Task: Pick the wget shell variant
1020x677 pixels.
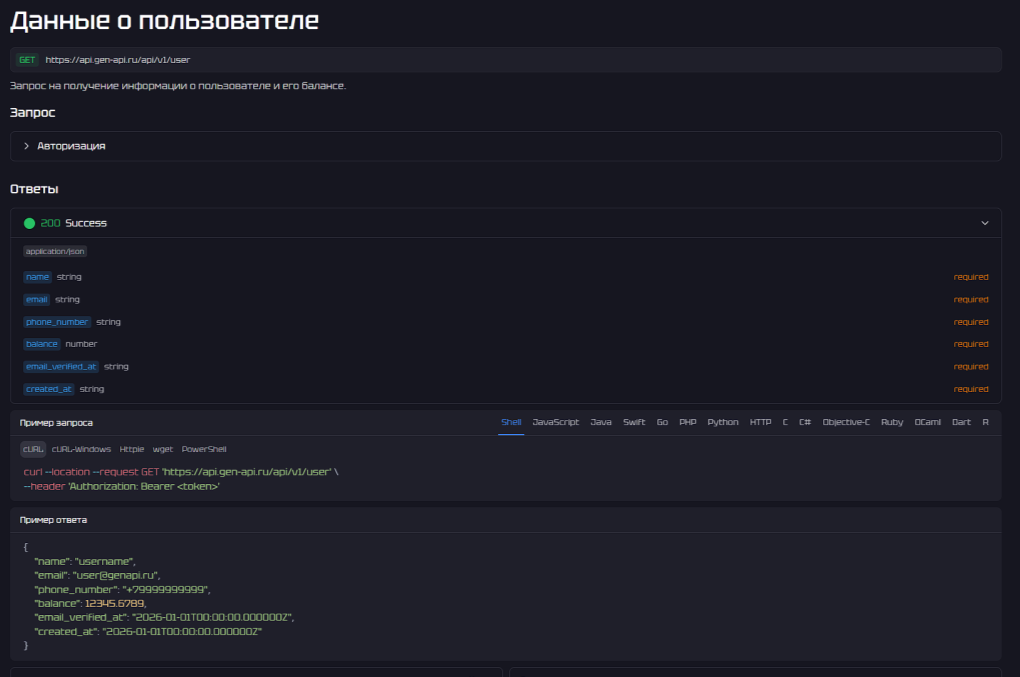Action: click(x=163, y=449)
